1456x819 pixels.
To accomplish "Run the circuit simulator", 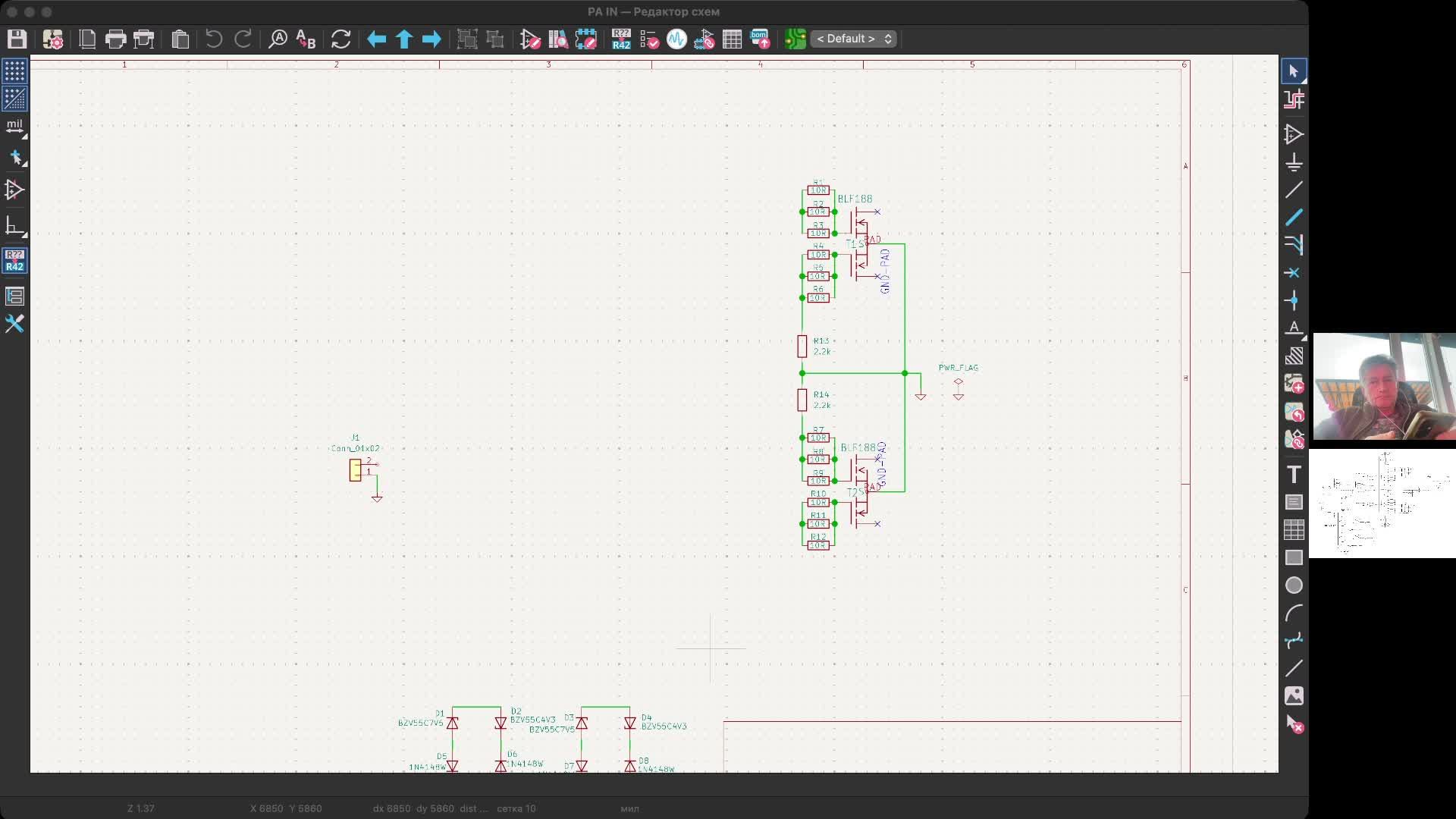I will (676, 39).
